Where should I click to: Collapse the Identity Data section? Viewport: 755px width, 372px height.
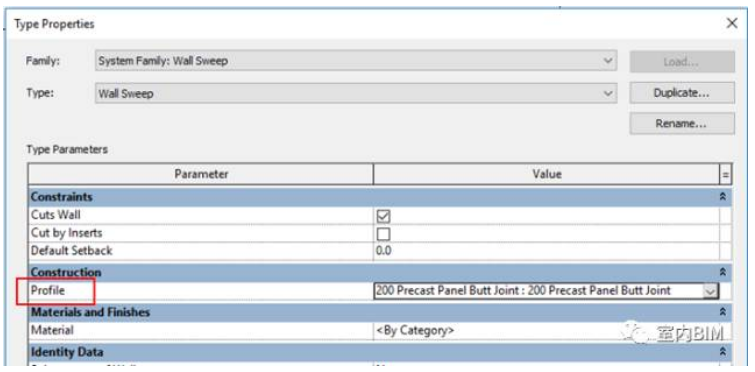(722, 351)
